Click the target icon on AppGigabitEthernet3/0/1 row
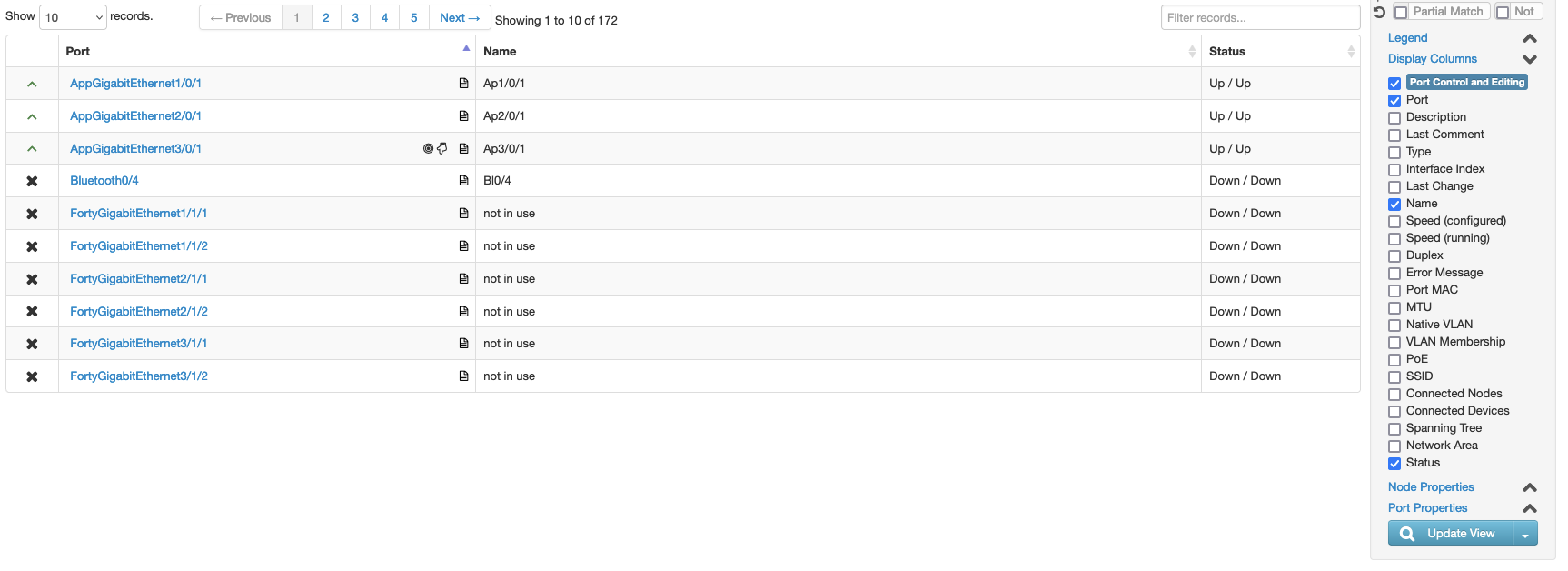 [x=427, y=148]
